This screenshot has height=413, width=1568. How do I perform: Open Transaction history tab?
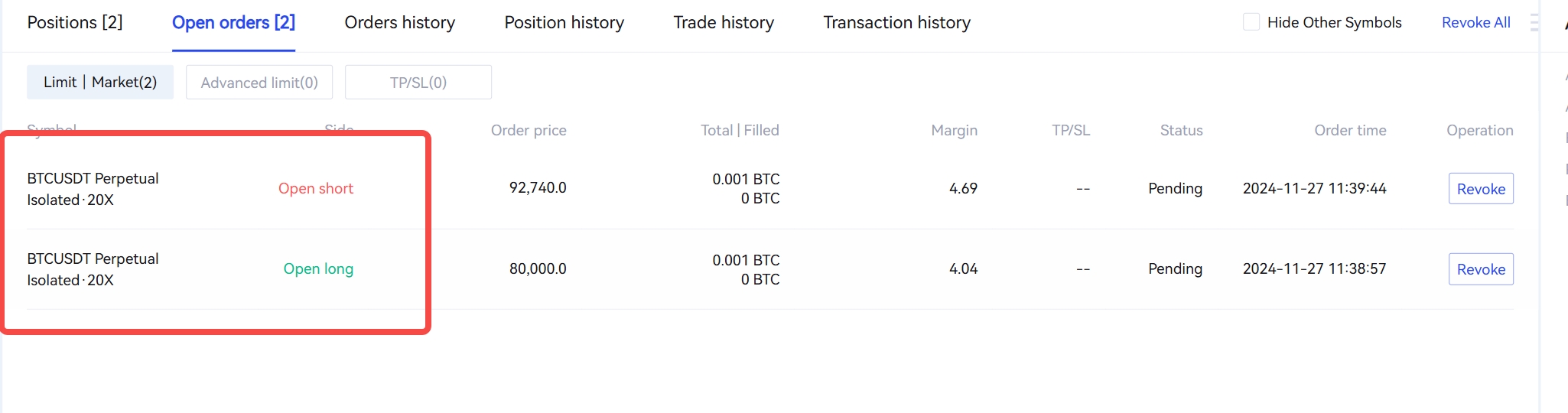click(x=896, y=23)
